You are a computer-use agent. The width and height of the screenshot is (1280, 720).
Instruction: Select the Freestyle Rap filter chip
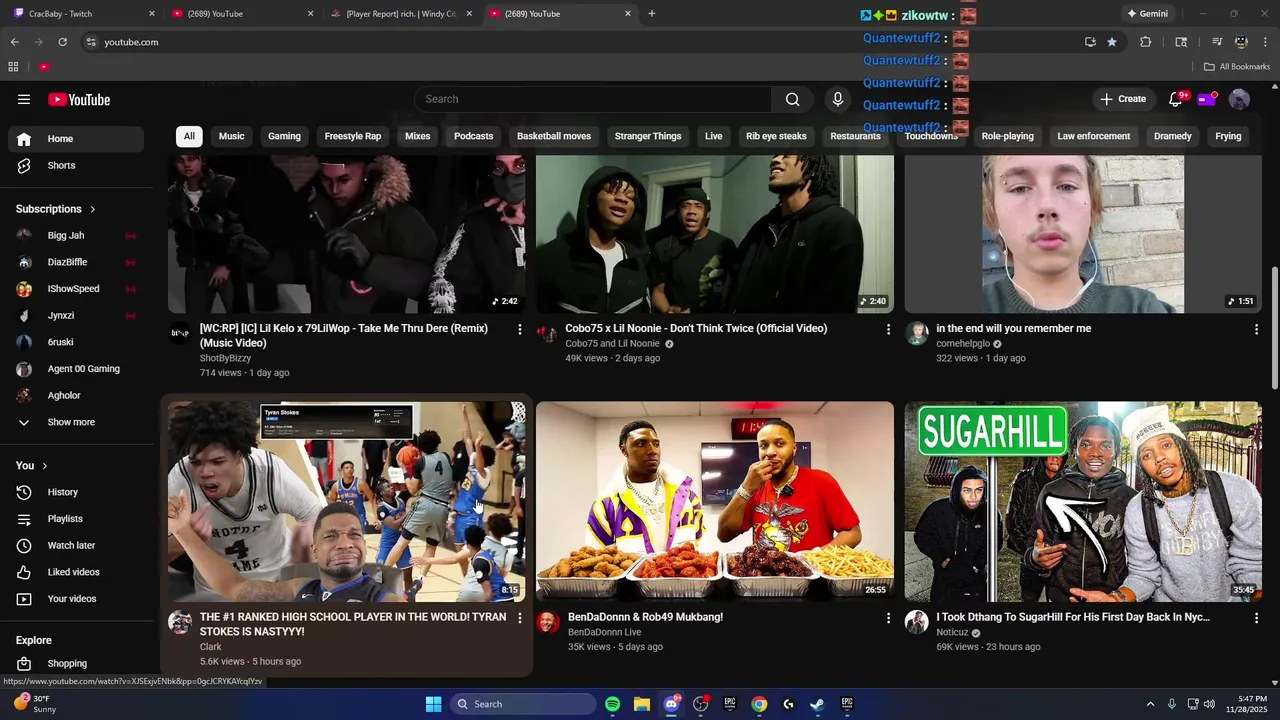[x=353, y=136]
